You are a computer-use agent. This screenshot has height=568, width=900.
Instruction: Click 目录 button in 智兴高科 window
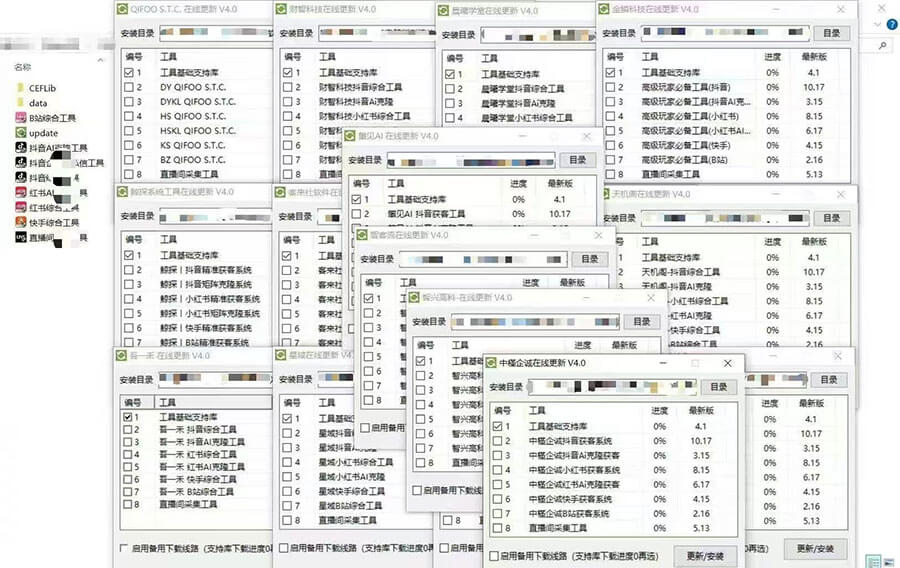(x=642, y=322)
